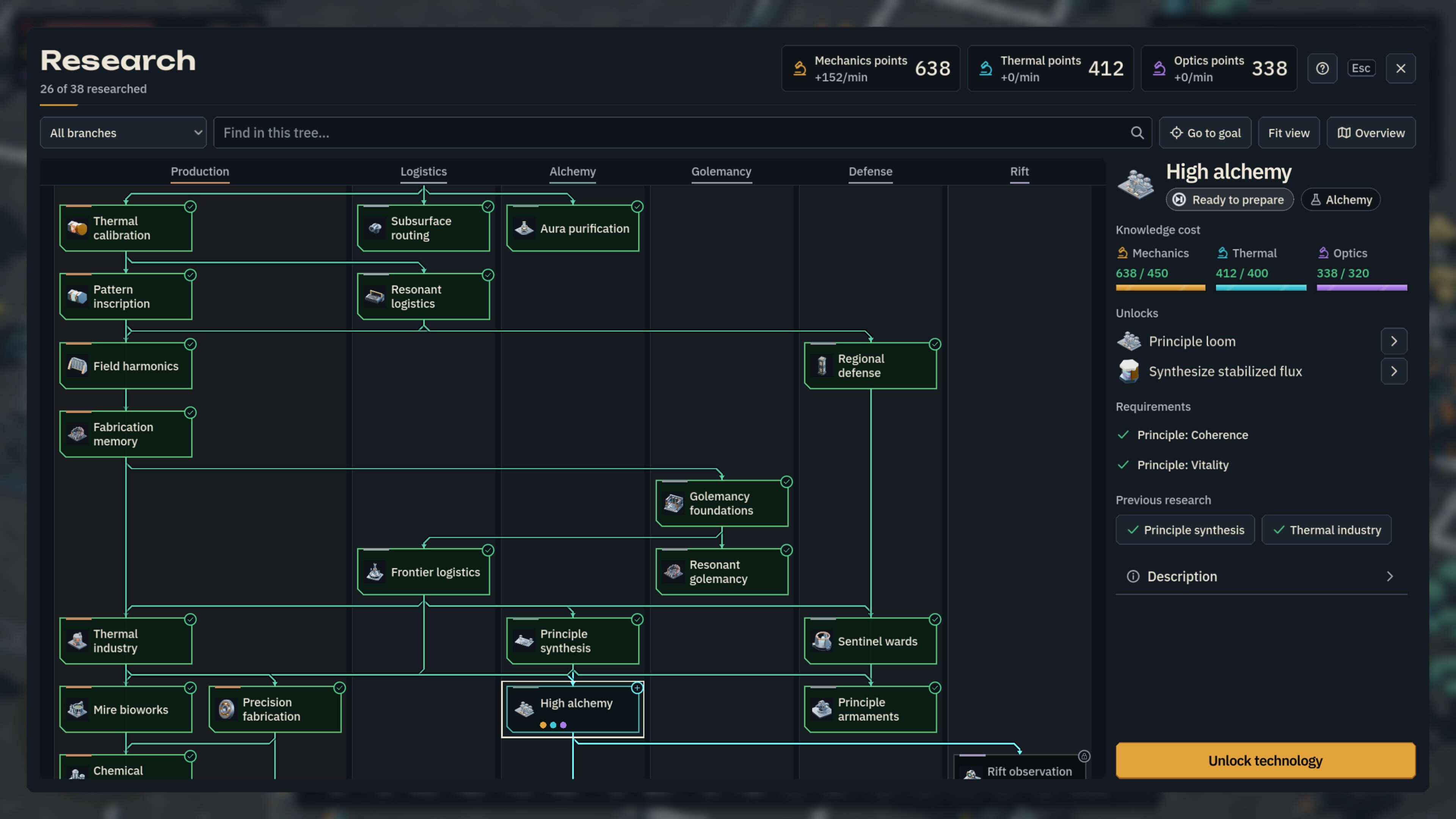Click the Principle loom unlock icon
Viewport: 1456px width, 819px height.
[1129, 341]
